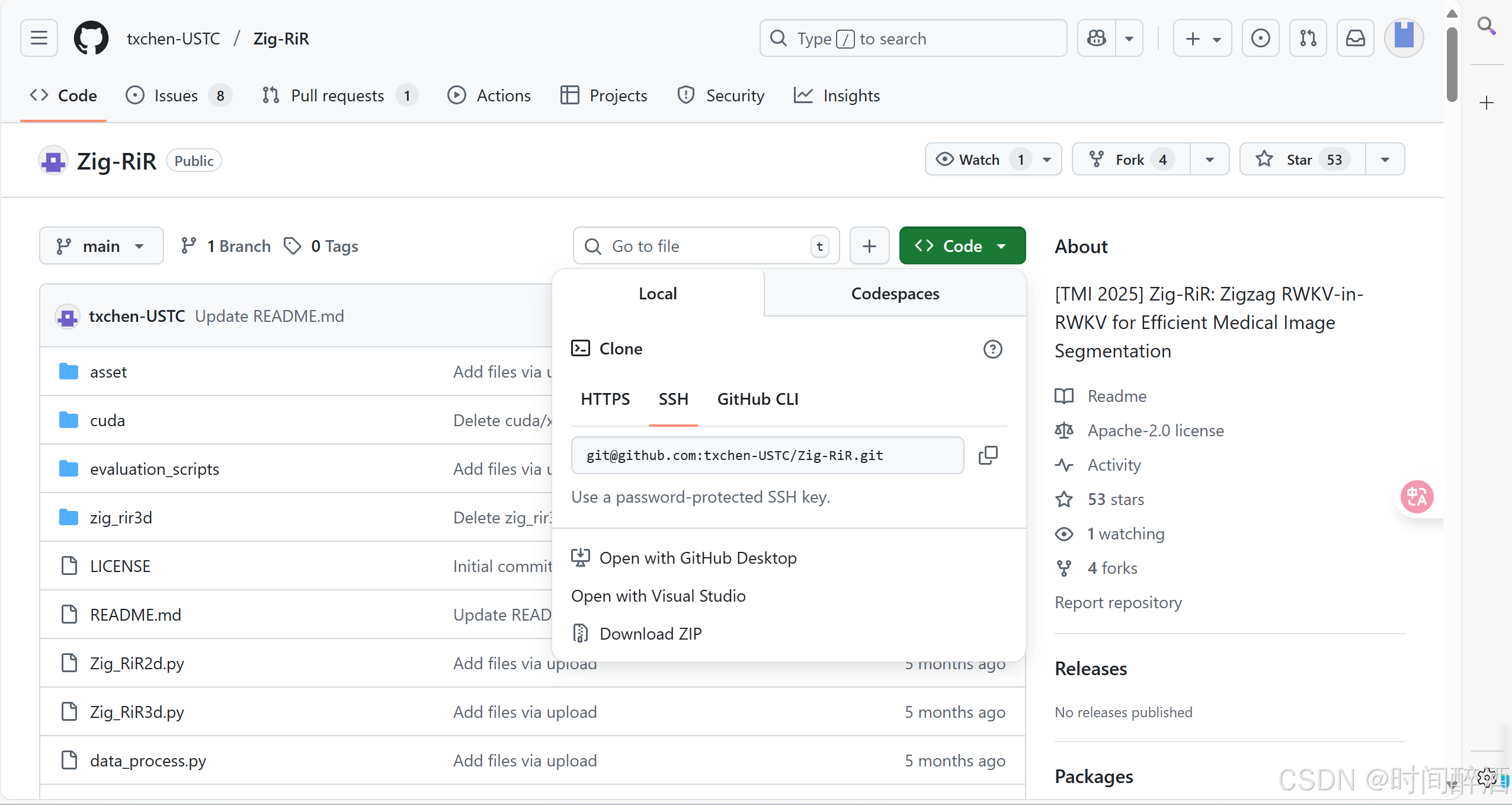Image resolution: width=1512 pixels, height=805 pixels.
Task: Expand the Fork options dropdown arrow
Action: [1210, 159]
